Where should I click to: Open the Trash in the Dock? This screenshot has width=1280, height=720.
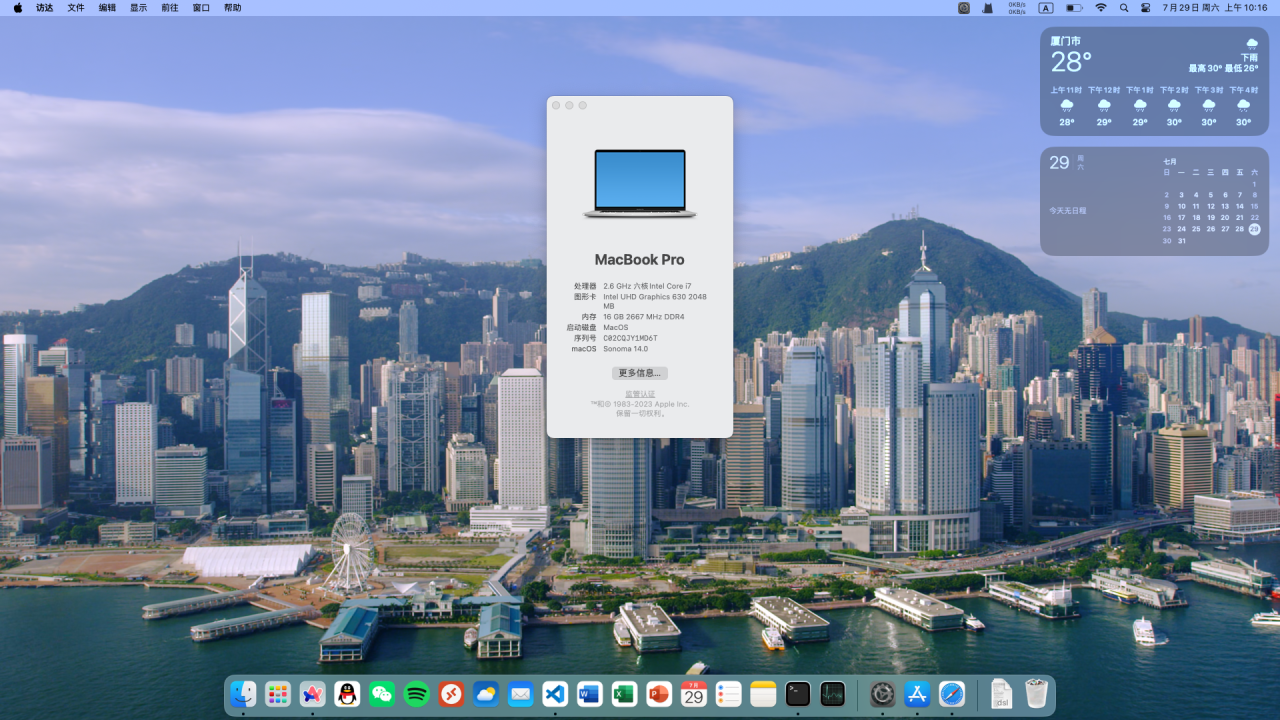click(1036, 694)
